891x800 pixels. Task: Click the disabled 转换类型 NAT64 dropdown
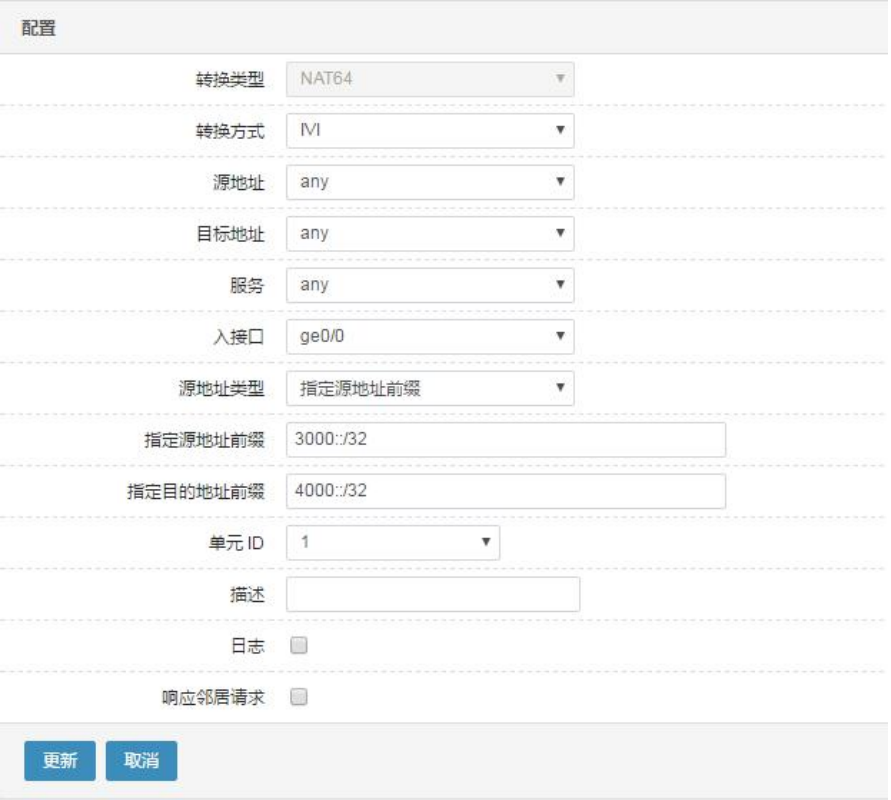430,79
